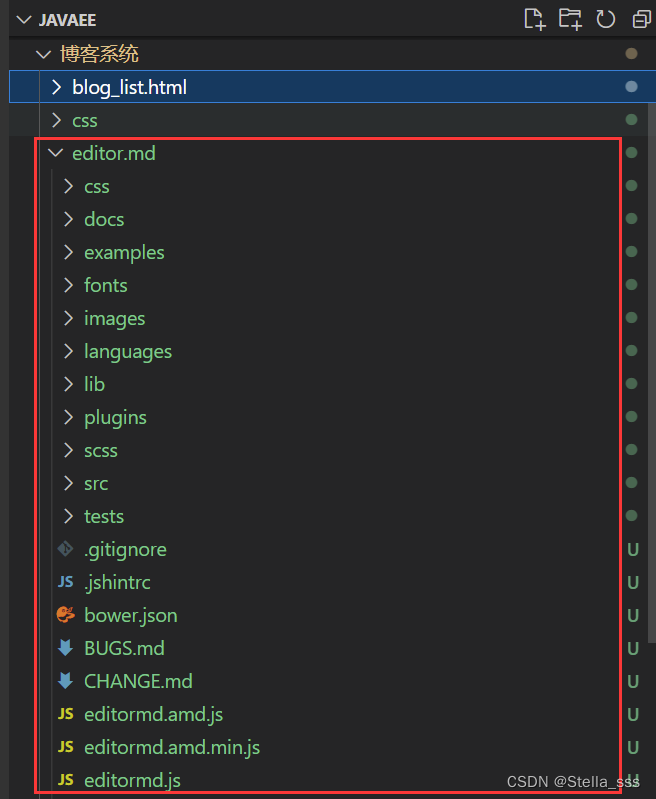The image size is (656, 799).
Task: Click the .gitignore file icon
Action: pos(66,549)
